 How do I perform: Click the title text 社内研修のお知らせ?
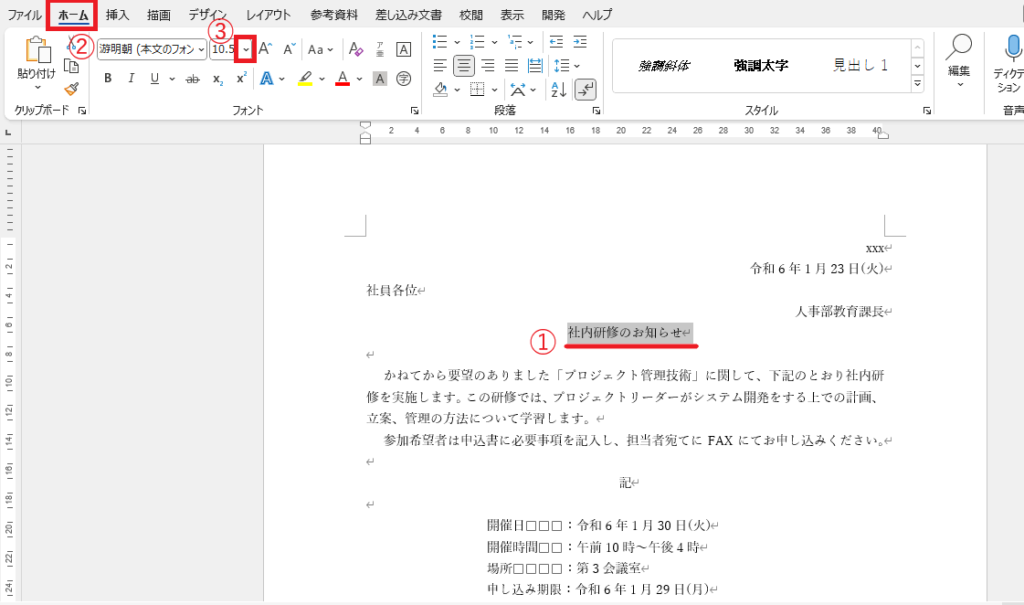point(624,332)
